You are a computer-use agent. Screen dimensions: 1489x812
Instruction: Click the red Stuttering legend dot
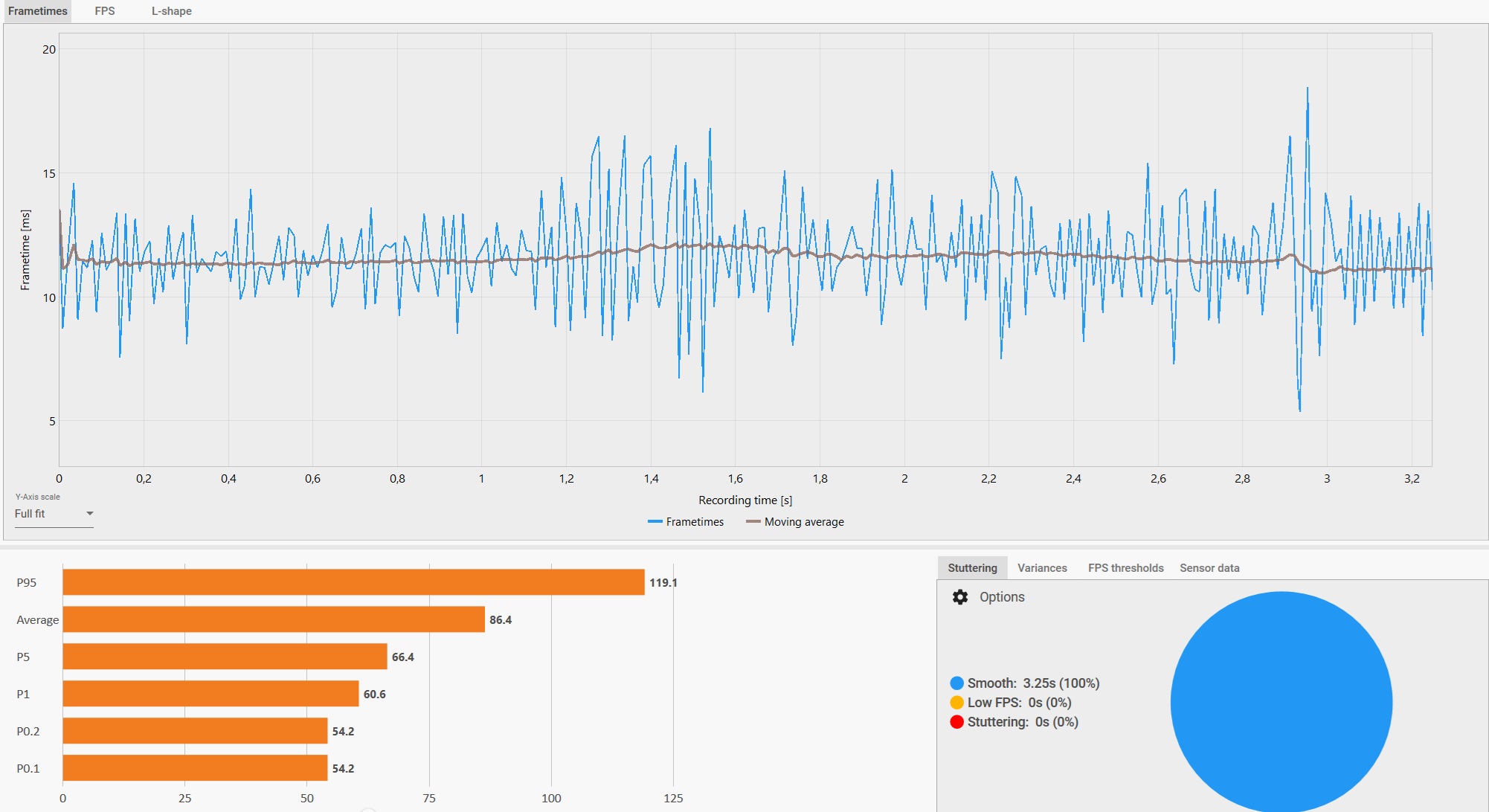[957, 722]
